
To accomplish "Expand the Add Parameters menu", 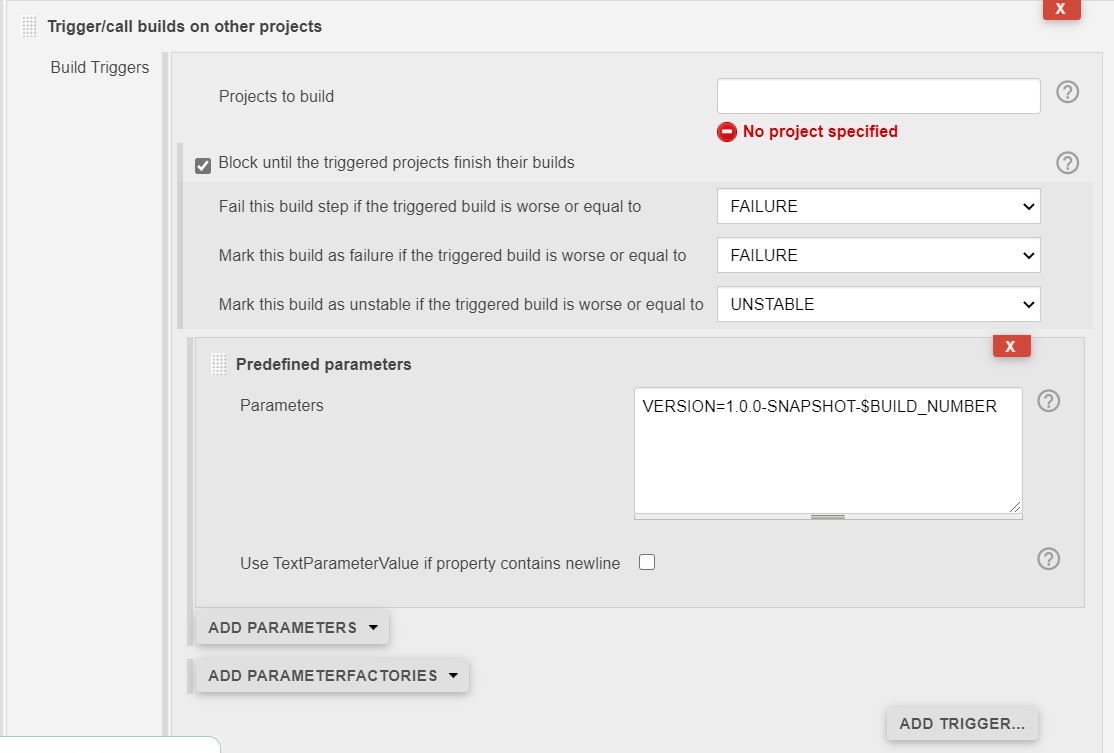I will [x=293, y=628].
